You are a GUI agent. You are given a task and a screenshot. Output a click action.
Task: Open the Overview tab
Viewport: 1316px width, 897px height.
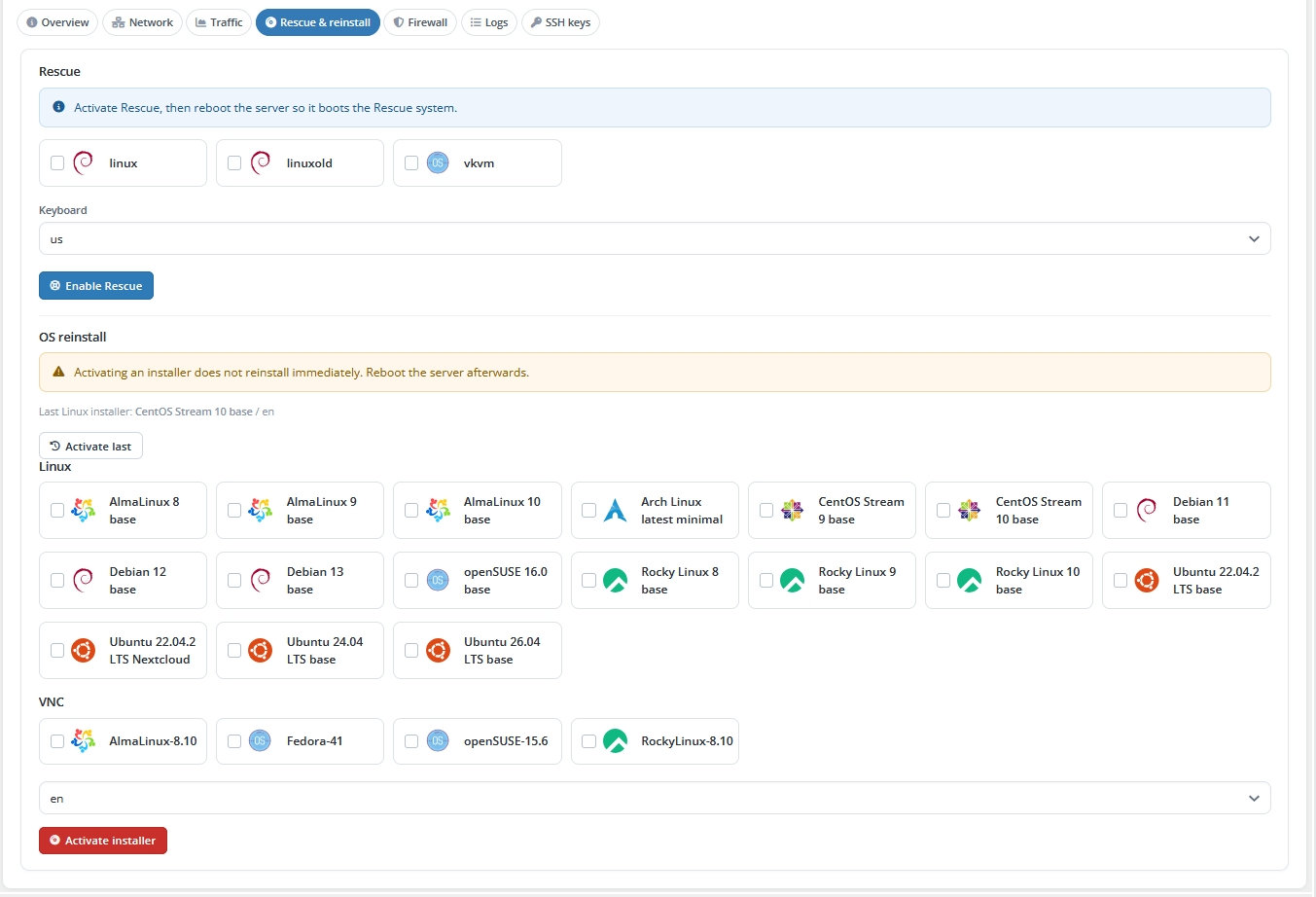click(x=57, y=22)
